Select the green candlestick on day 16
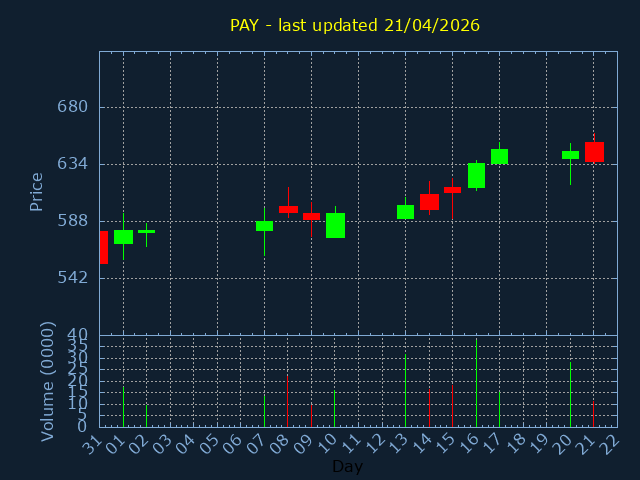The height and width of the screenshot is (480, 640). click(x=476, y=175)
